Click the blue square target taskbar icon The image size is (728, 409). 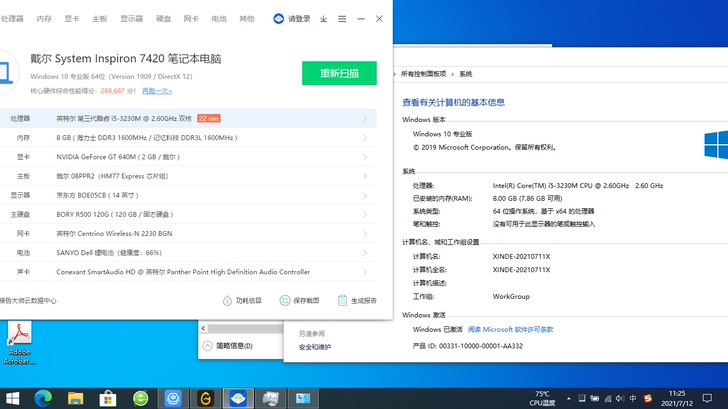coord(173,398)
